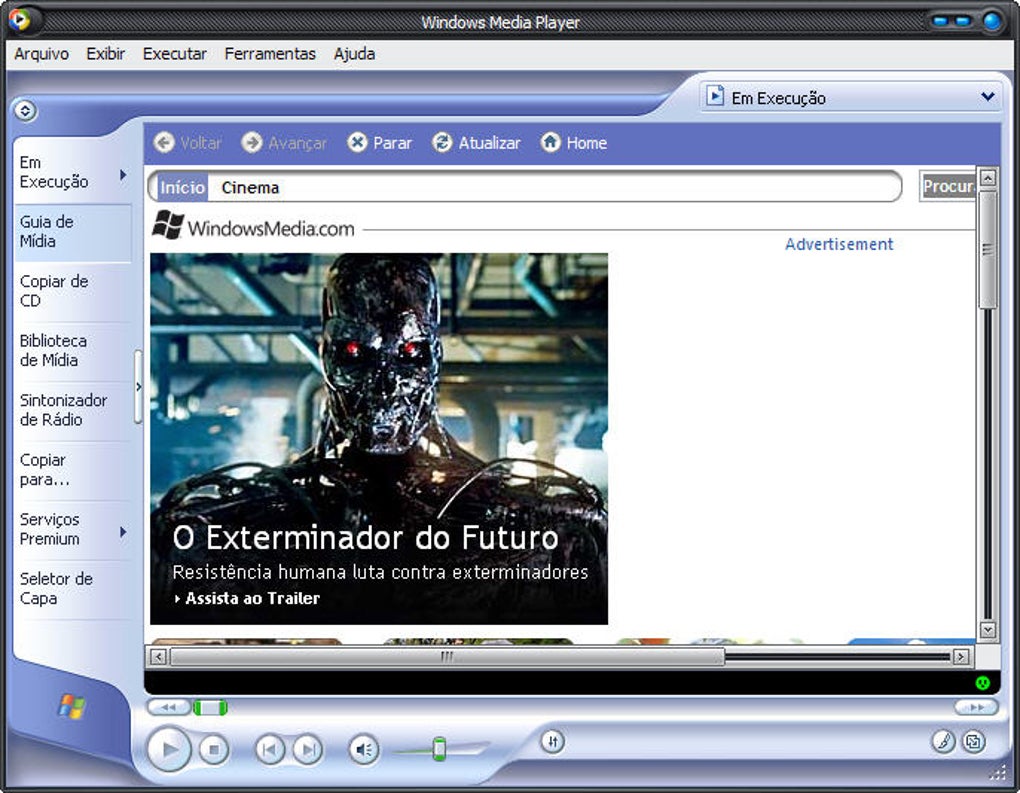The height and width of the screenshot is (793, 1020).
Task: Skip to previous track button
Action: pyautogui.click(x=269, y=750)
